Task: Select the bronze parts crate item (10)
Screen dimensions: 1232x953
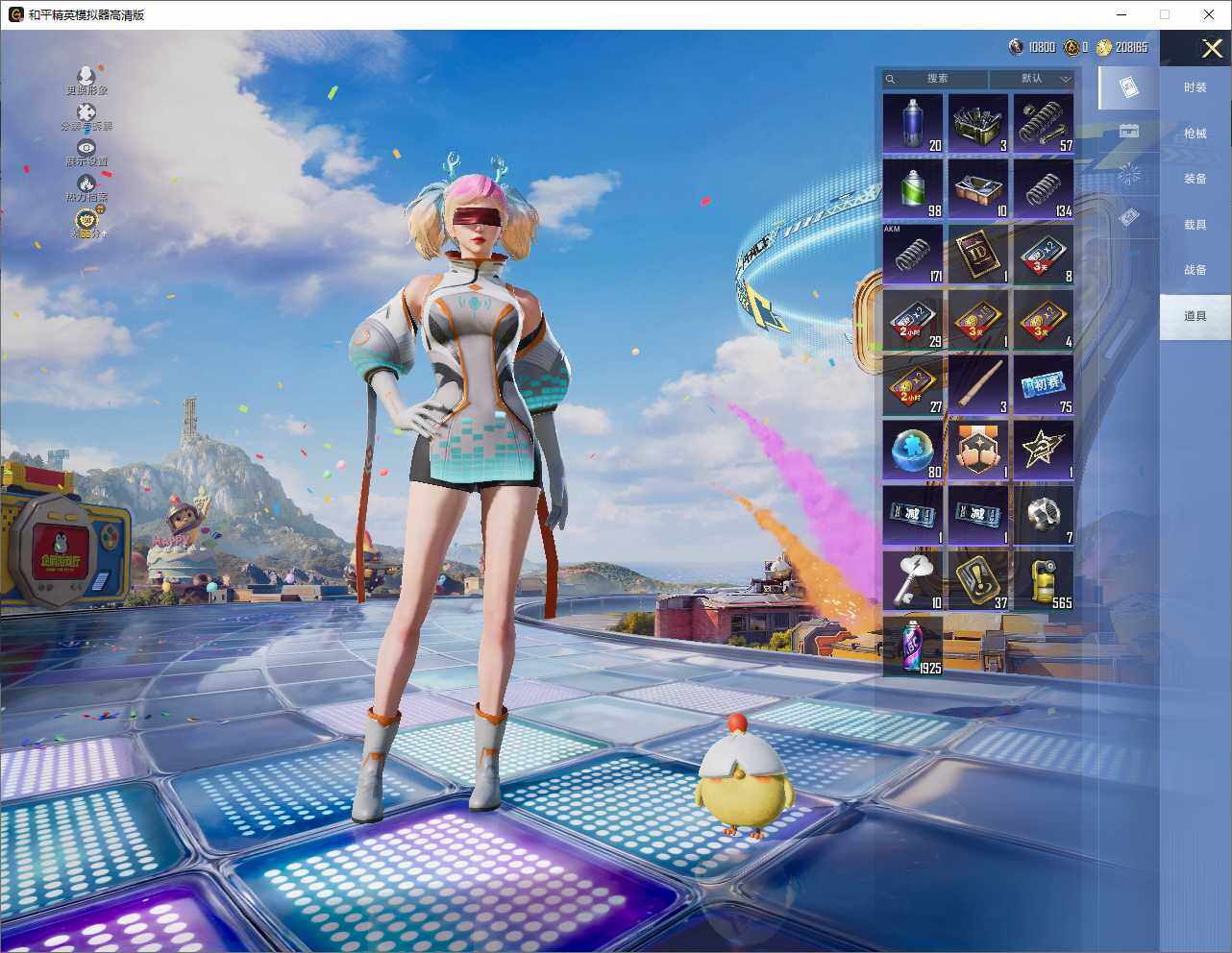Action: pyautogui.click(x=978, y=188)
